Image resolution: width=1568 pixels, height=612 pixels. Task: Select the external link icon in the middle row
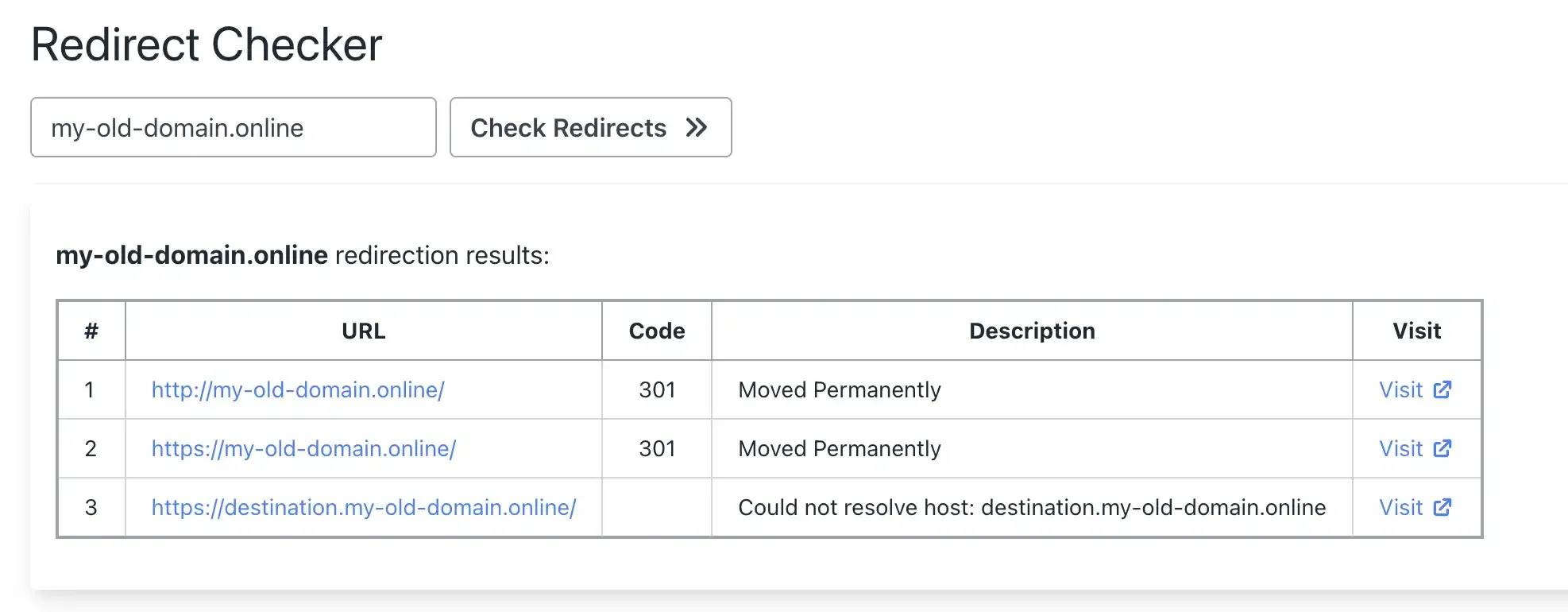coord(1443,448)
